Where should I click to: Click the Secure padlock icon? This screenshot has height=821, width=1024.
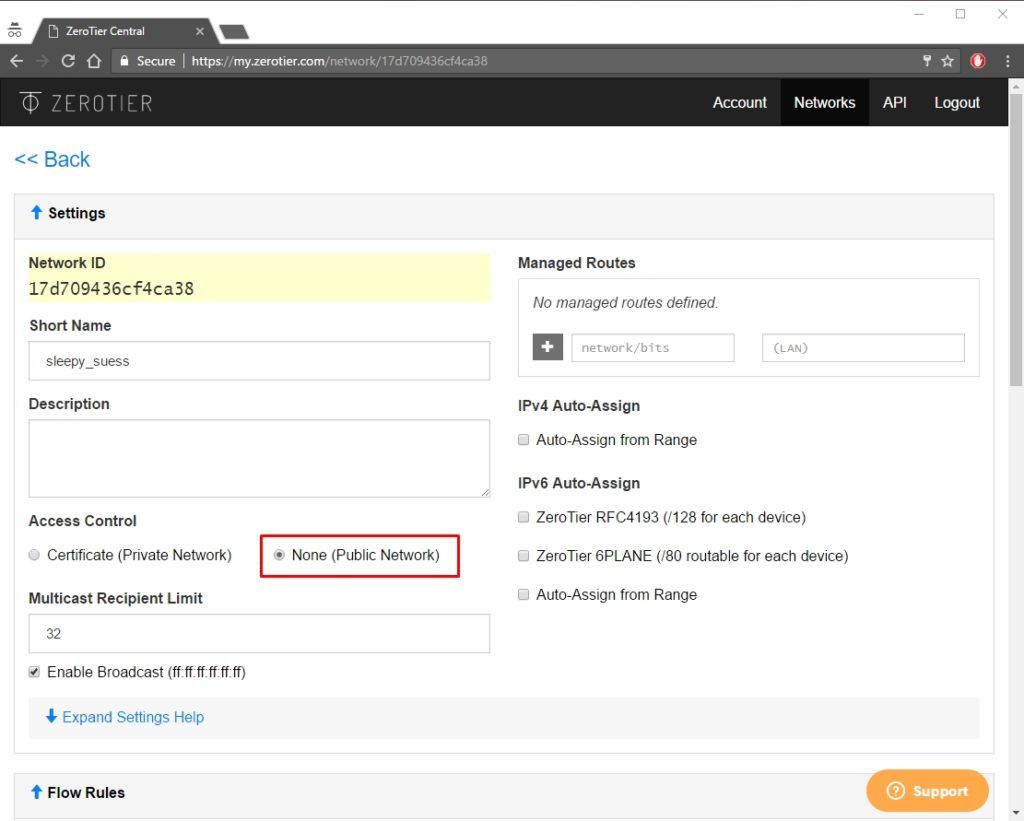[x=124, y=61]
